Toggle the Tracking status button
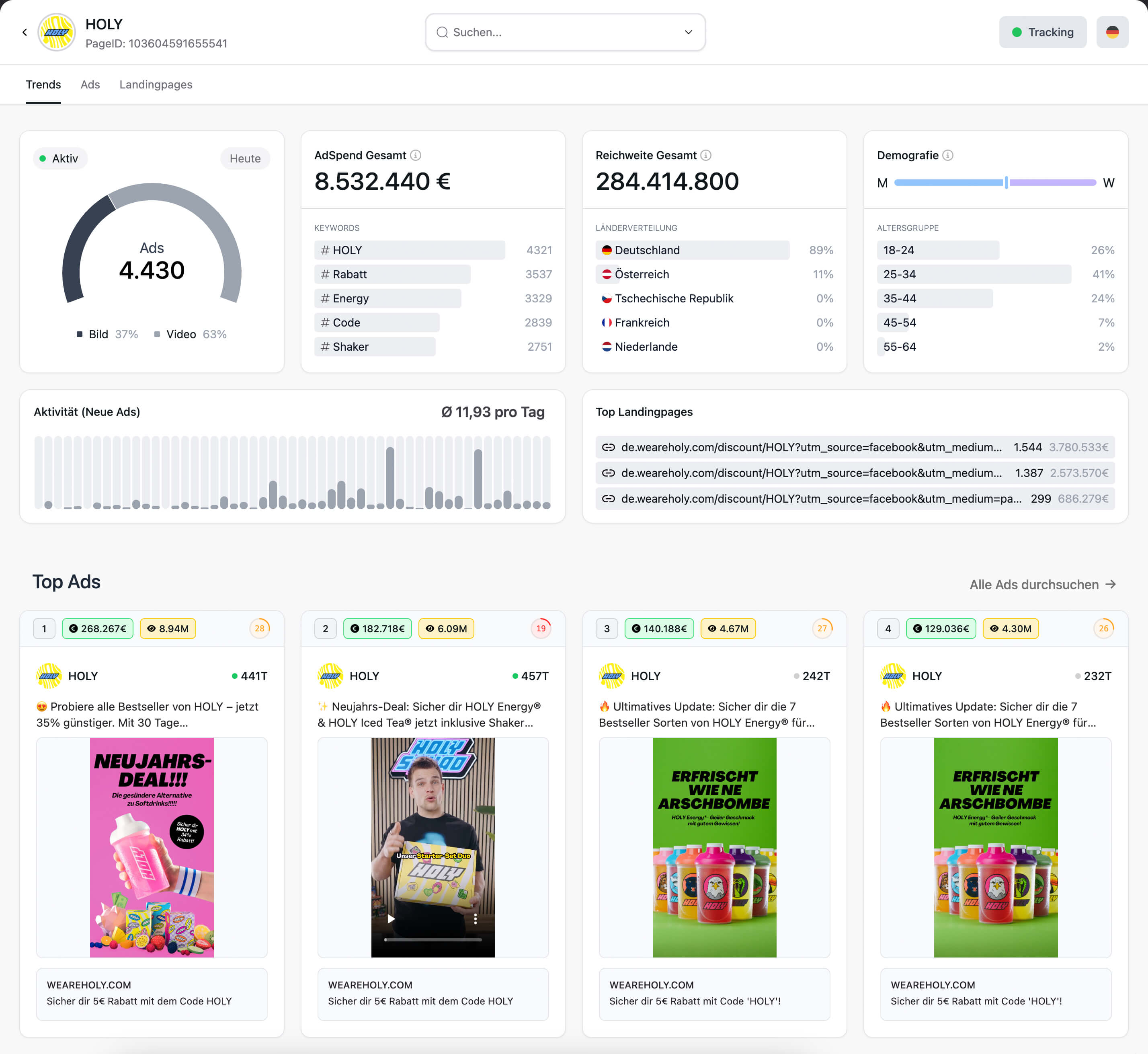This screenshot has width=1148, height=1054. [x=1042, y=33]
